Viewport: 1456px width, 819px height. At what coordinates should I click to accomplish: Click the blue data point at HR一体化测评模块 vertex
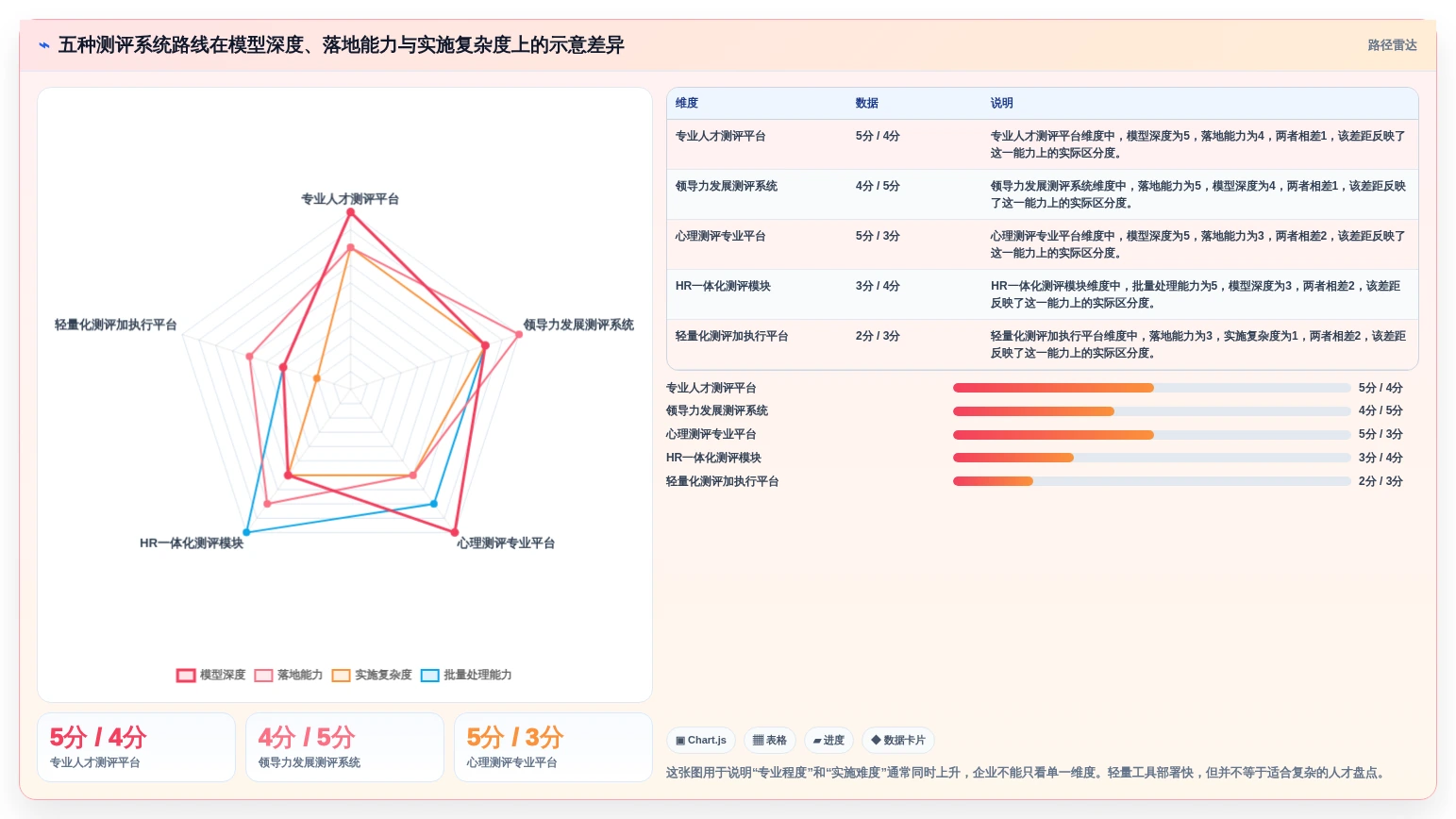click(247, 533)
